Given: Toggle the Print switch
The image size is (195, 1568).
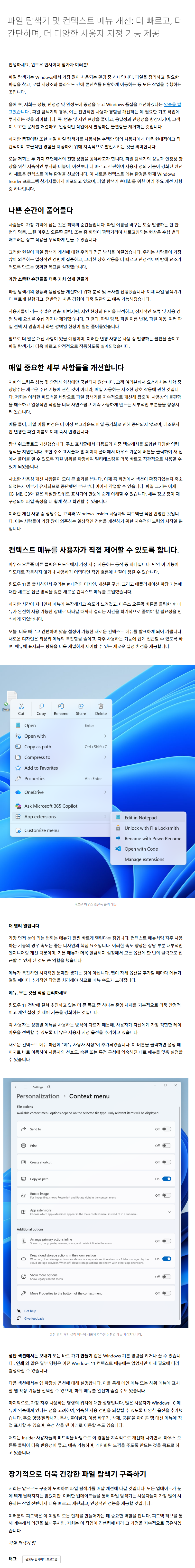Looking at the screenshot, I should pyautogui.click(x=167, y=1146).
